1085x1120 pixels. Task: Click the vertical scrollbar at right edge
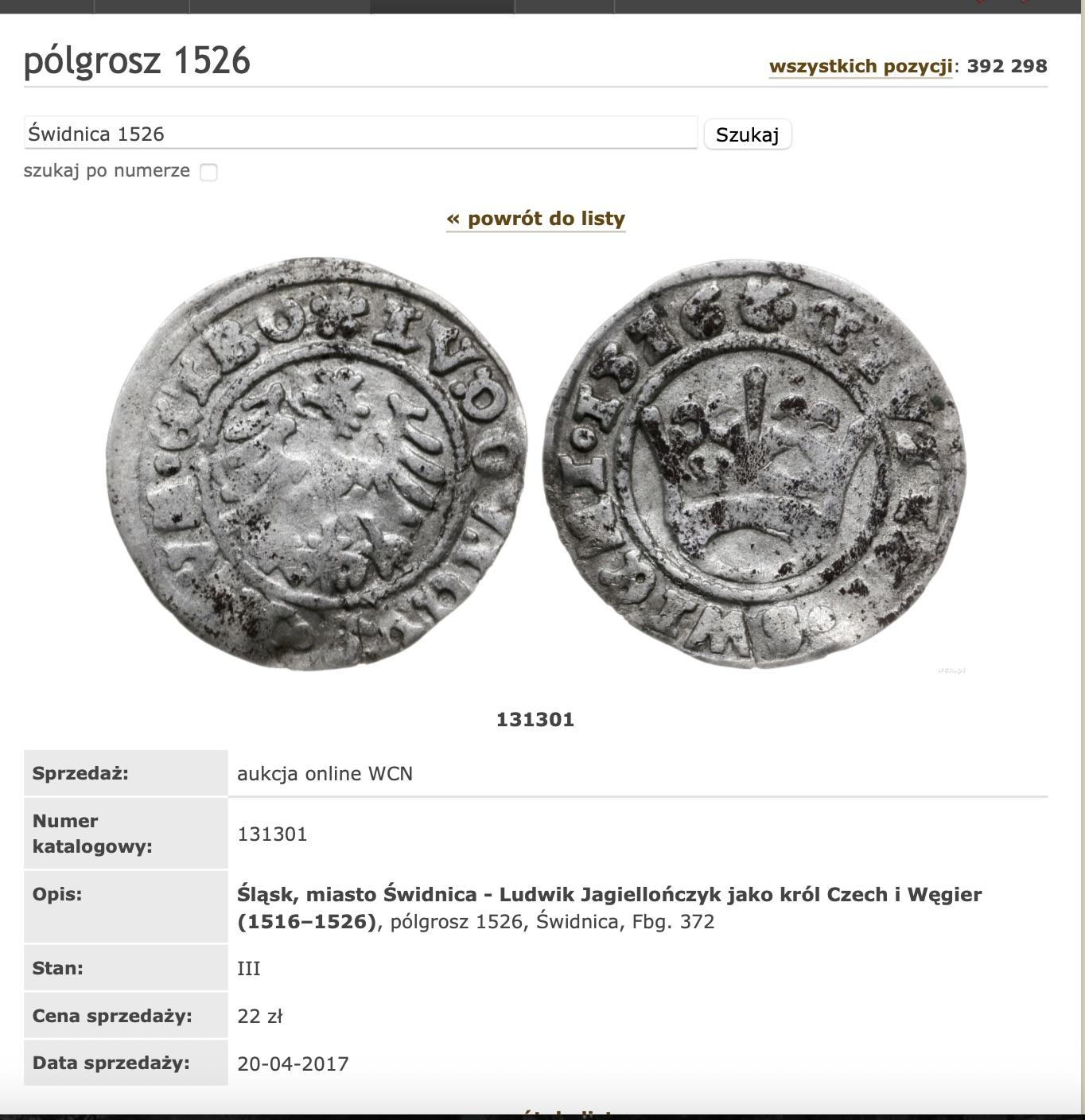[x=1083, y=557]
